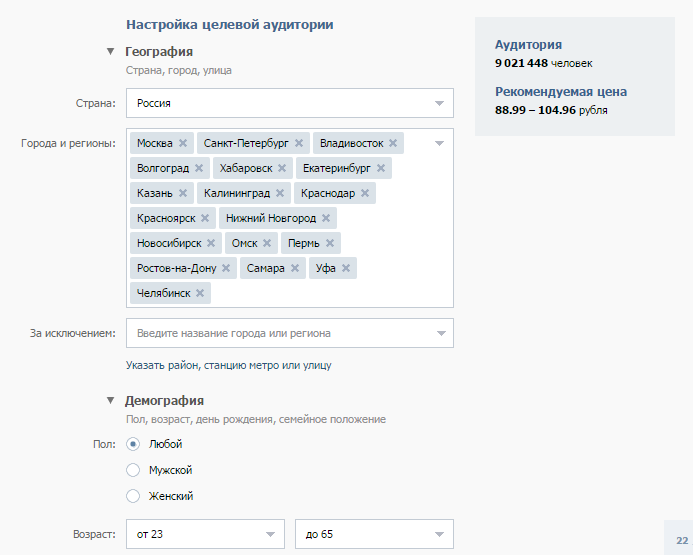Remove the Омск tag via its X icon

(267, 243)
